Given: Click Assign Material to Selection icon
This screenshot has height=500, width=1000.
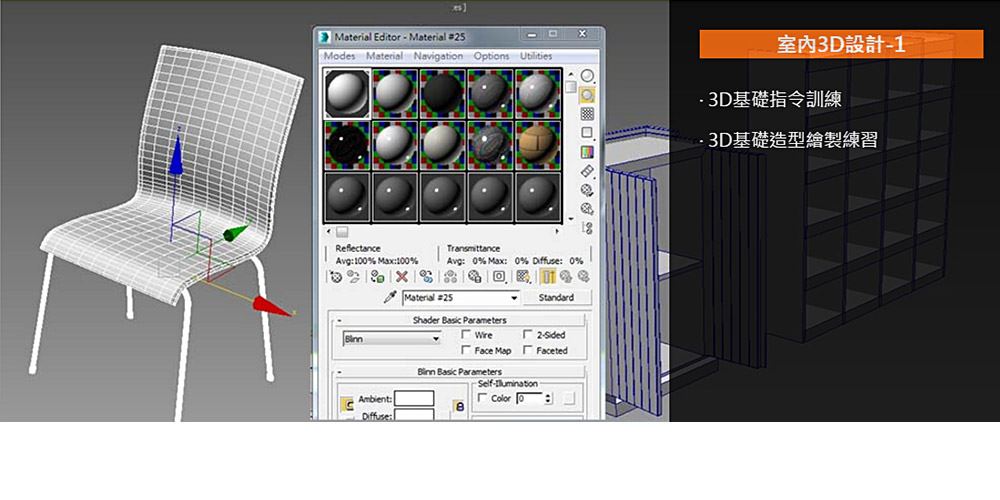Looking at the screenshot, I should coord(379,276).
